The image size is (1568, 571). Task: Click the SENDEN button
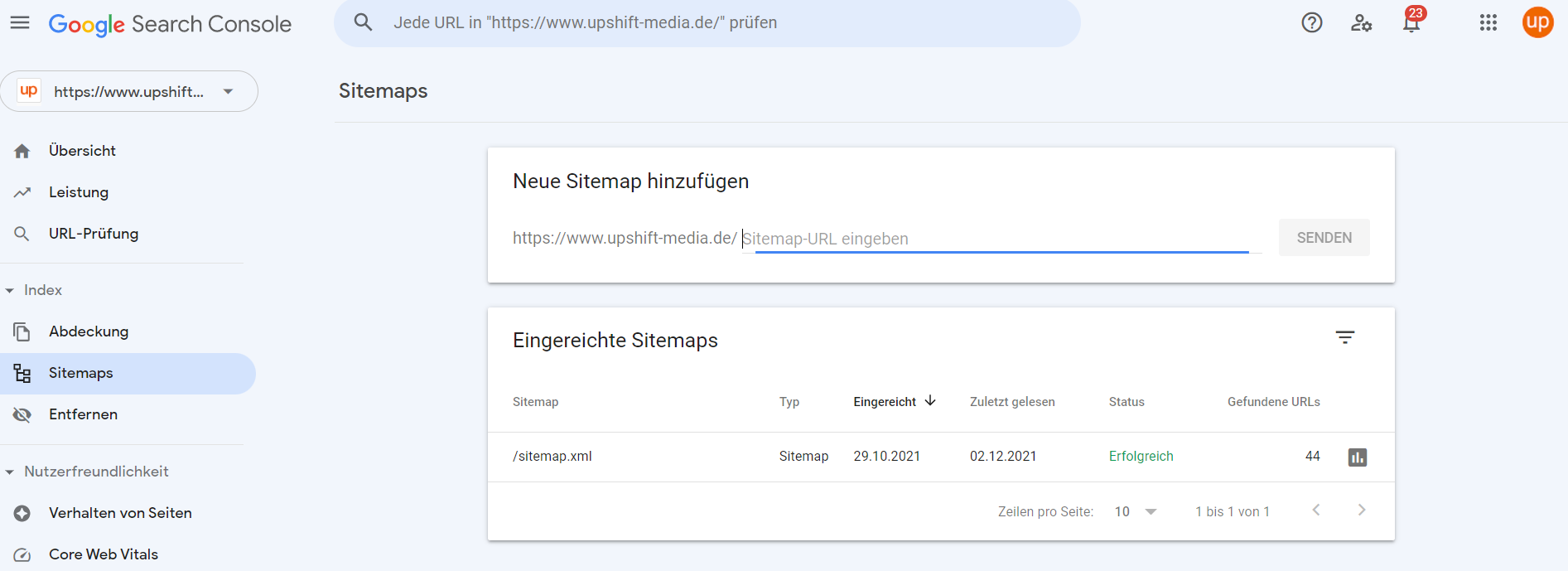(x=1324, y=238)
